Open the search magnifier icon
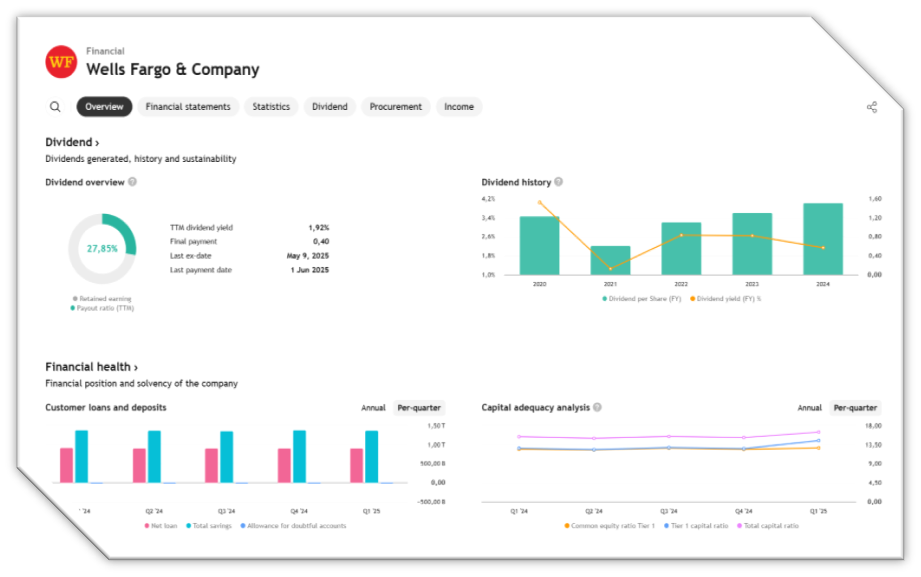 55,107
